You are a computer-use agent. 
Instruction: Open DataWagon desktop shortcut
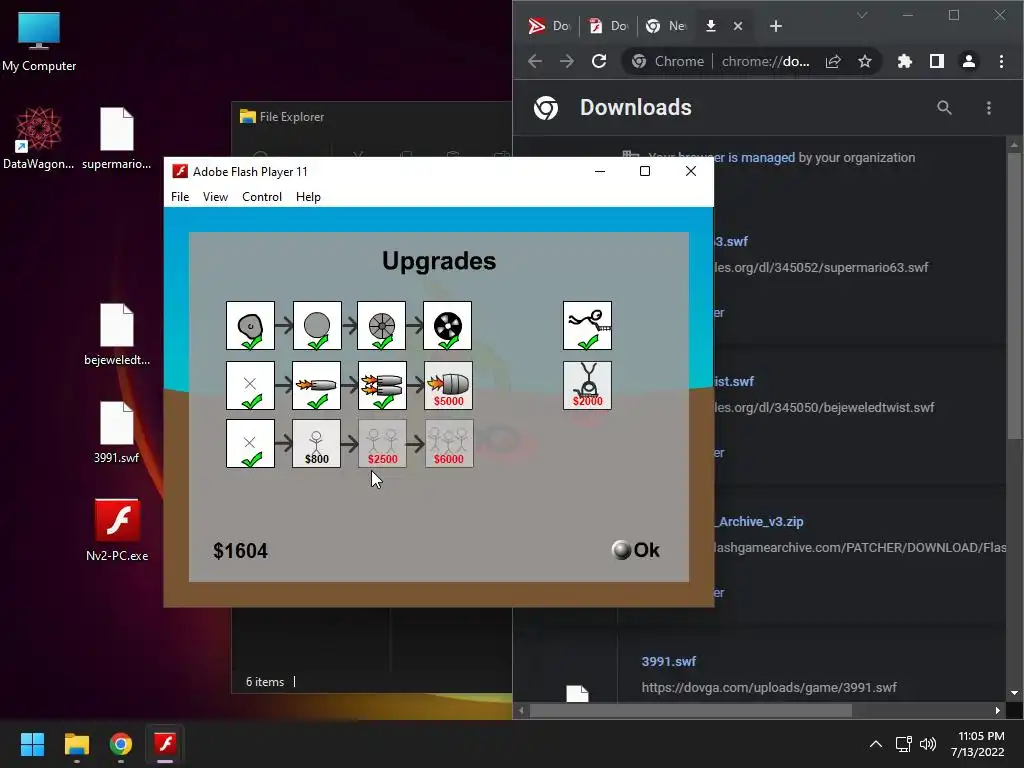coord(39,138)
